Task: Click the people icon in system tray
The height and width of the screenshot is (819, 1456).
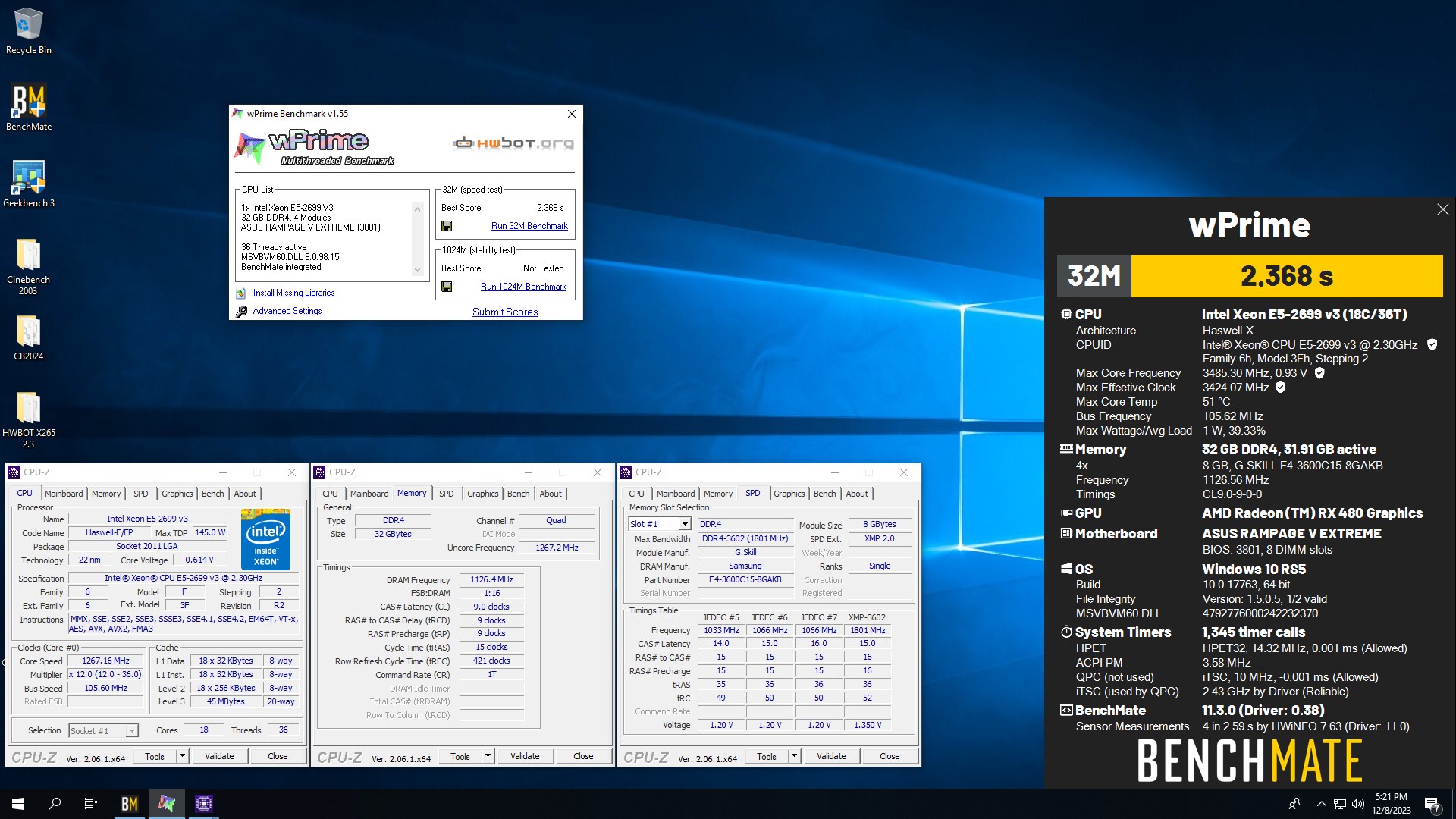Action: 1294,804
